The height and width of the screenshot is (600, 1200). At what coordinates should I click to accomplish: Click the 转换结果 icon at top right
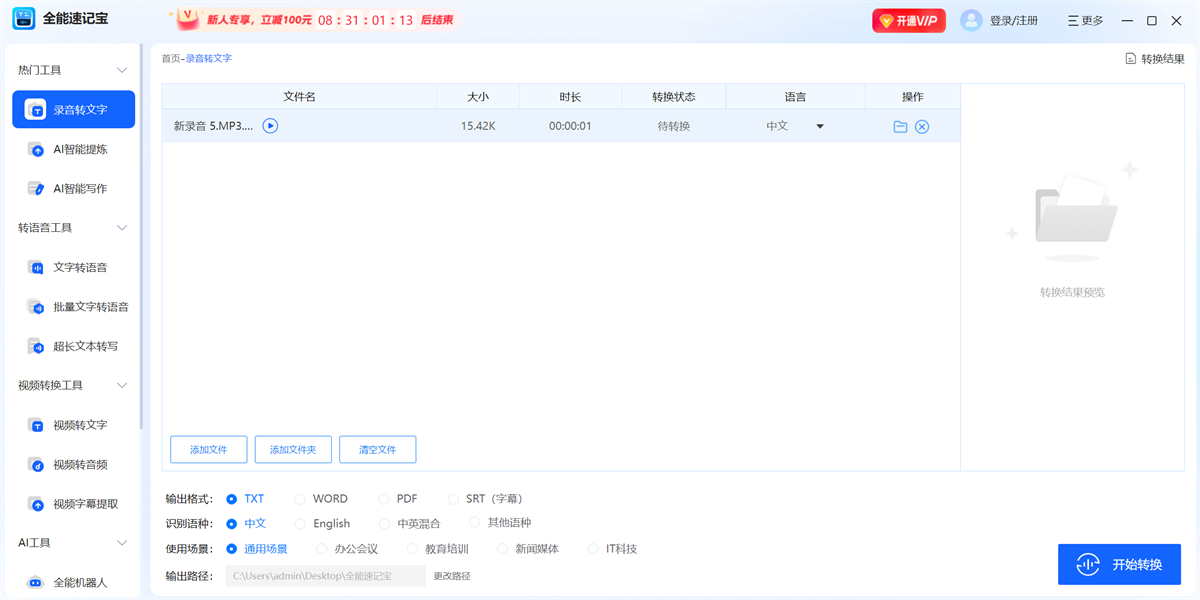(x=1131, y=59)
